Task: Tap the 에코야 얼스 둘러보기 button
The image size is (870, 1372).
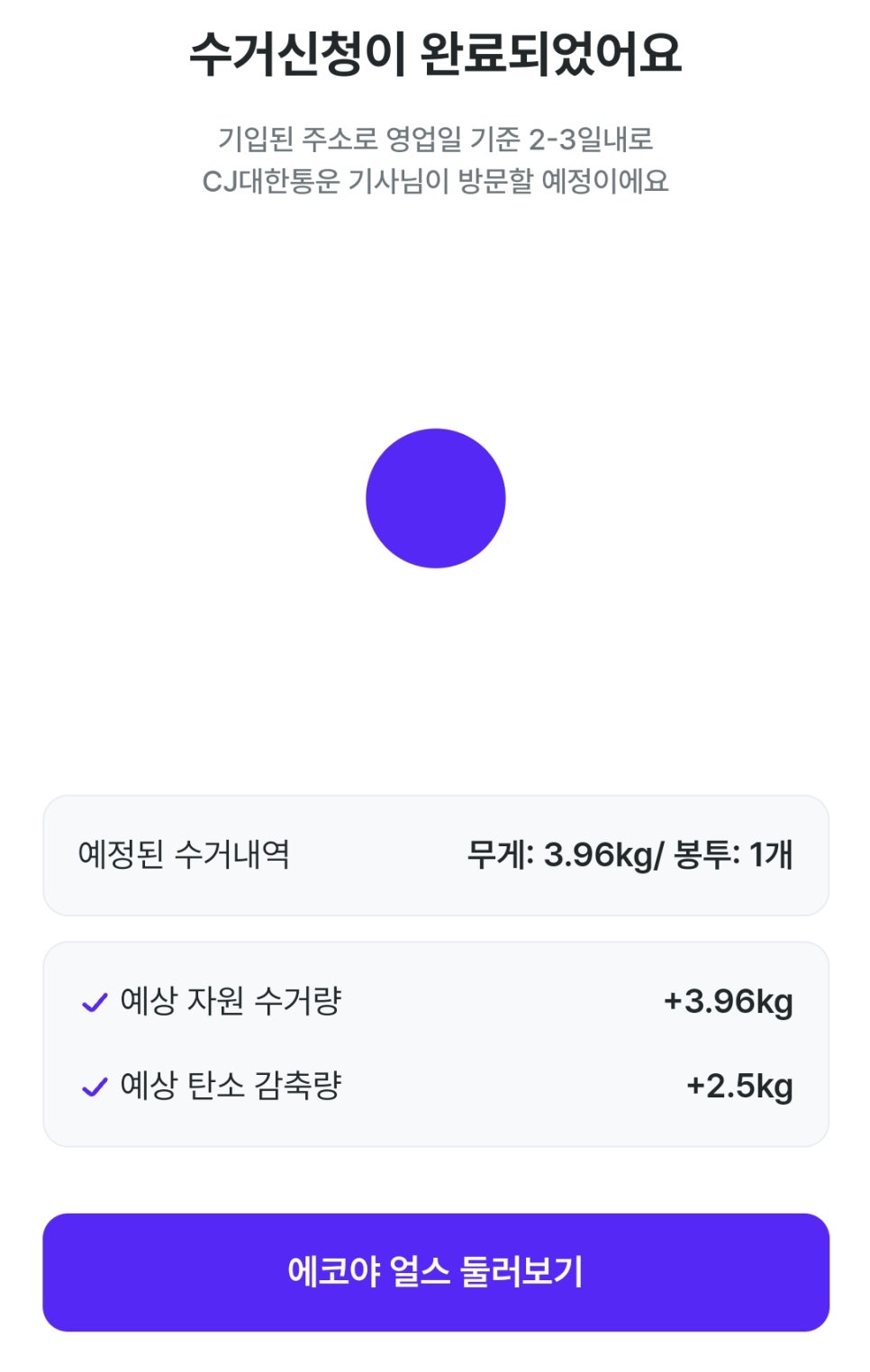Action: (435, 1271)
